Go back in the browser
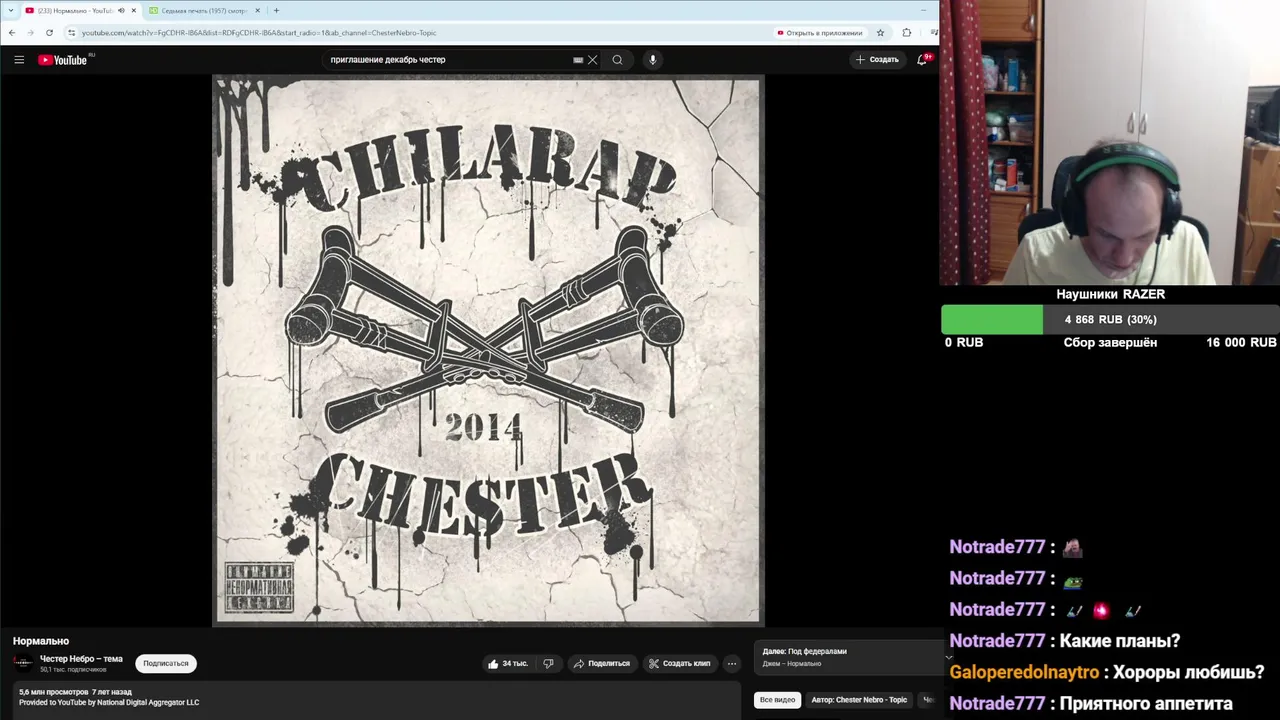The image size is (1280, 720). [11, 32]
